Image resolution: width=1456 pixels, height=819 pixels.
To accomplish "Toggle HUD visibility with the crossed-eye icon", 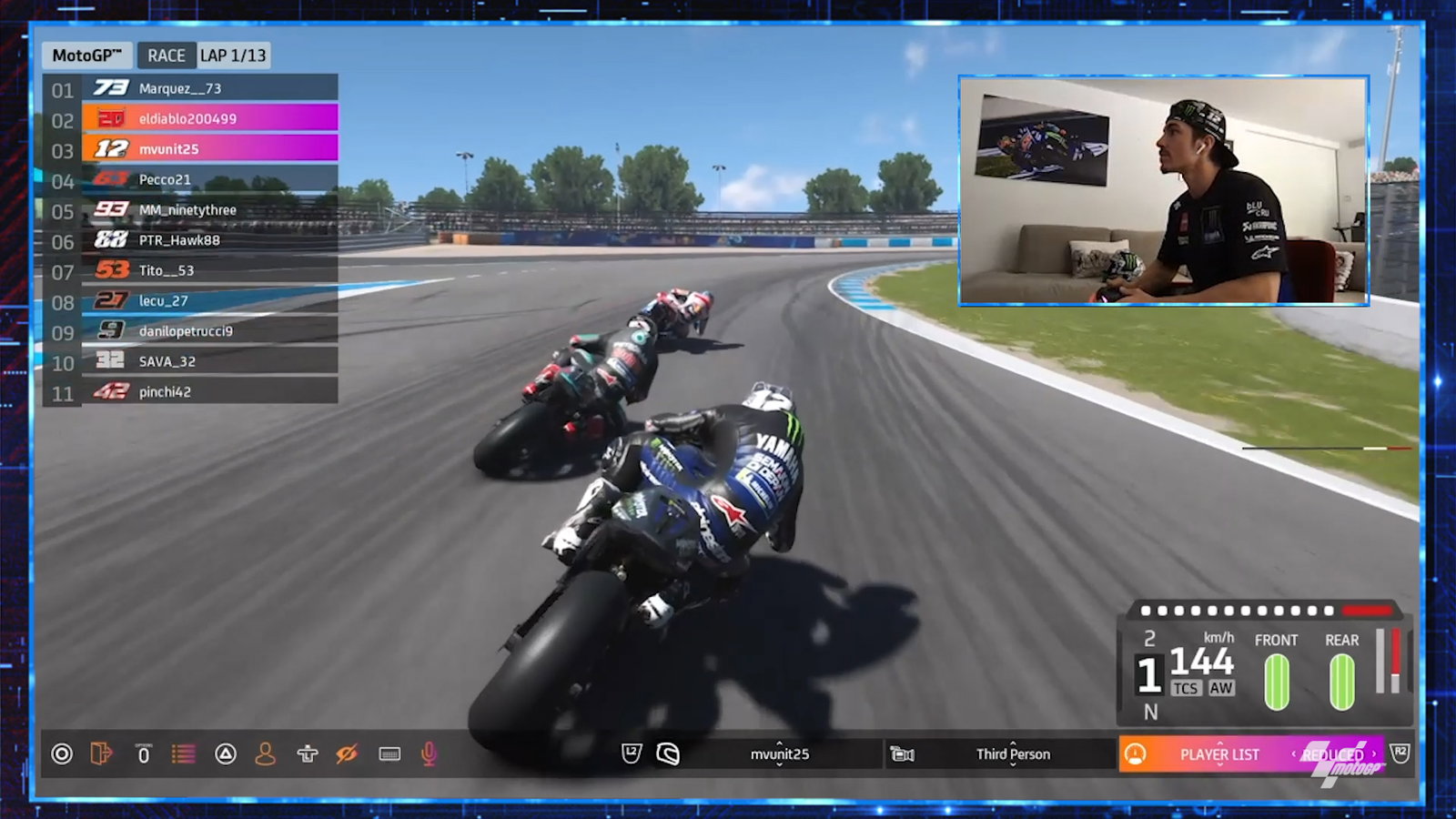I will 349,753.
